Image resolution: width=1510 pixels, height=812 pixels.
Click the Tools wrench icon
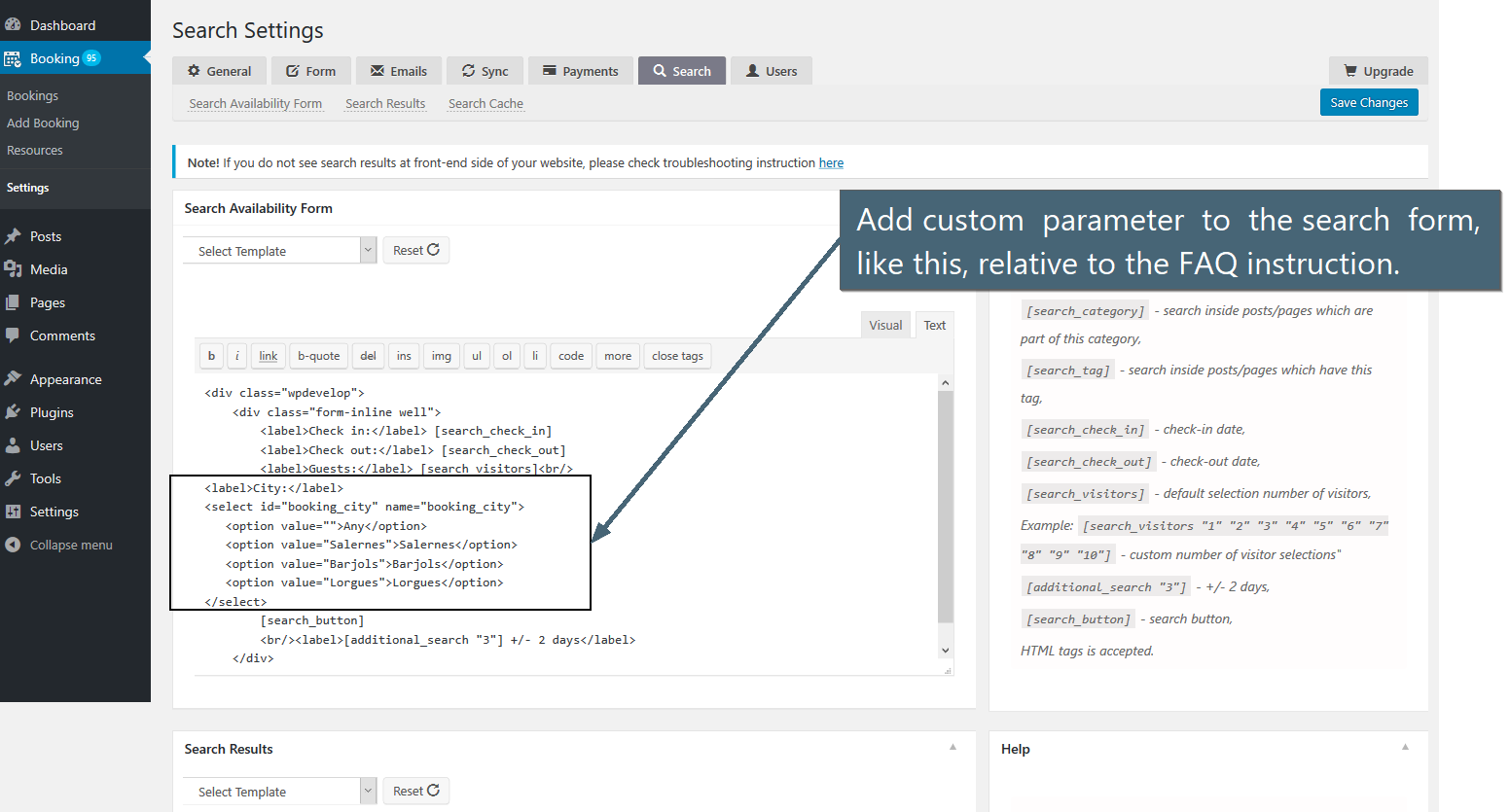click(x=13, y=478)
